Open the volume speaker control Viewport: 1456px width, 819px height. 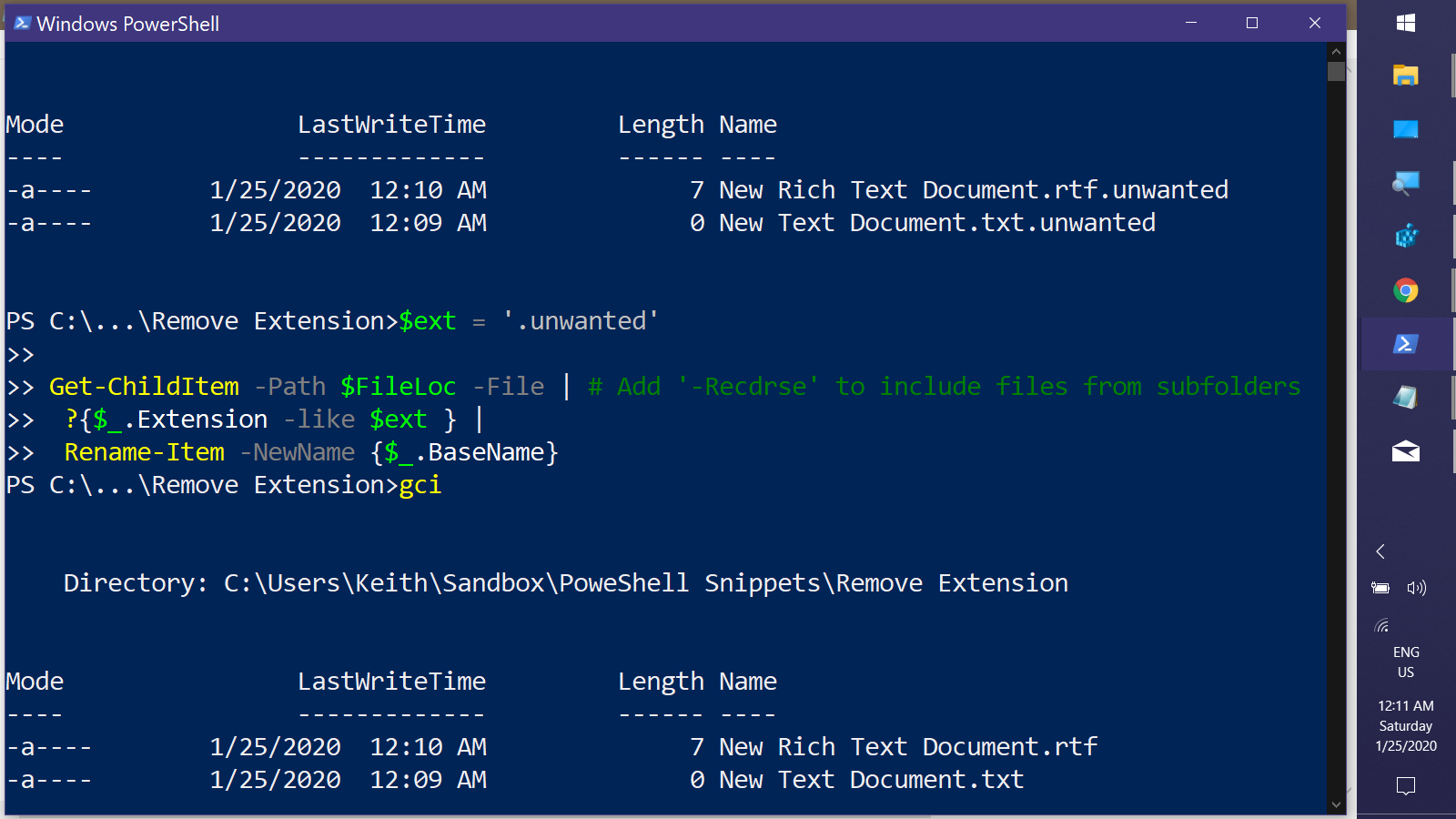[x=1417, y=588]
